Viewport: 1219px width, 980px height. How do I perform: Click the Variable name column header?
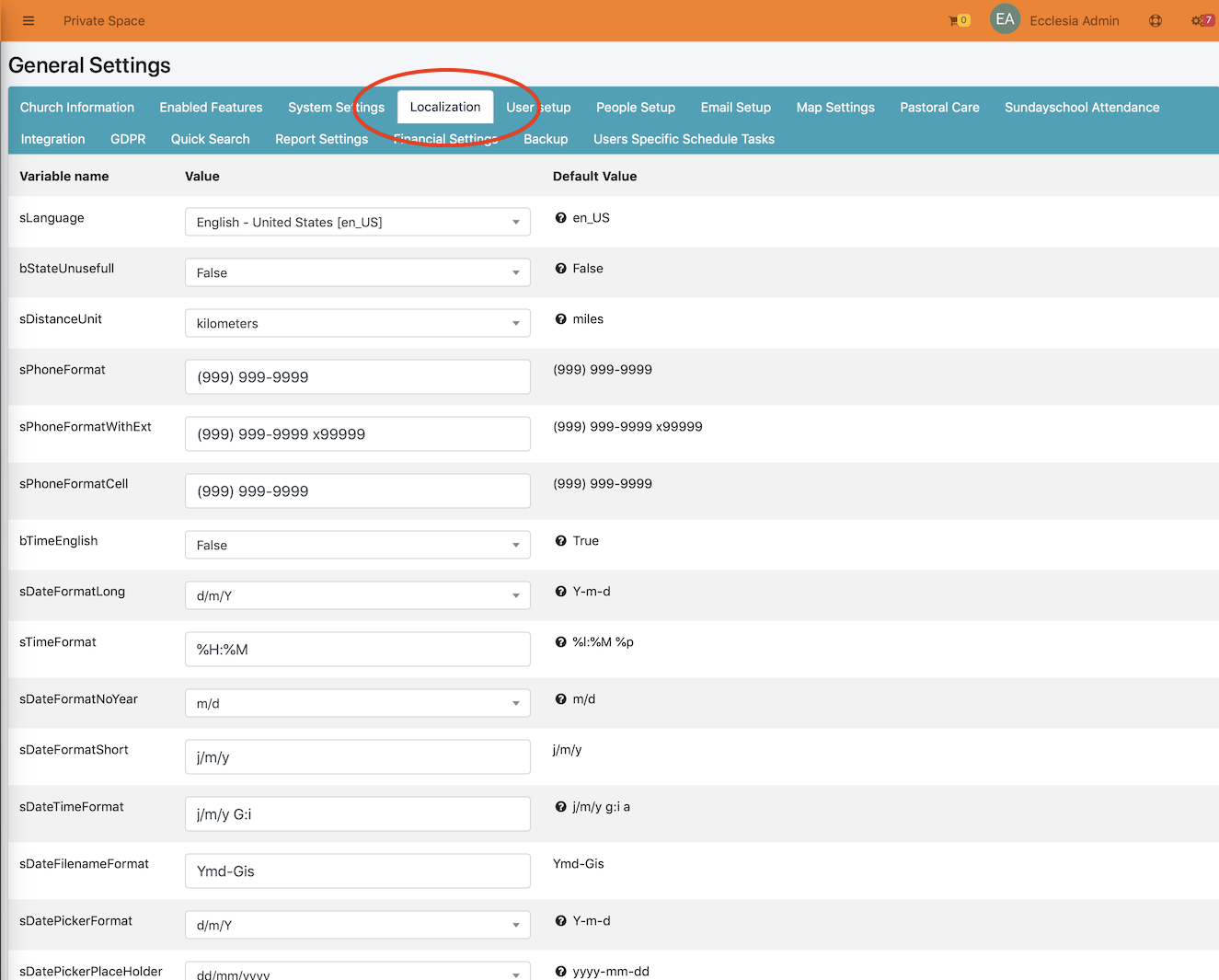click(x=64, y=176)
